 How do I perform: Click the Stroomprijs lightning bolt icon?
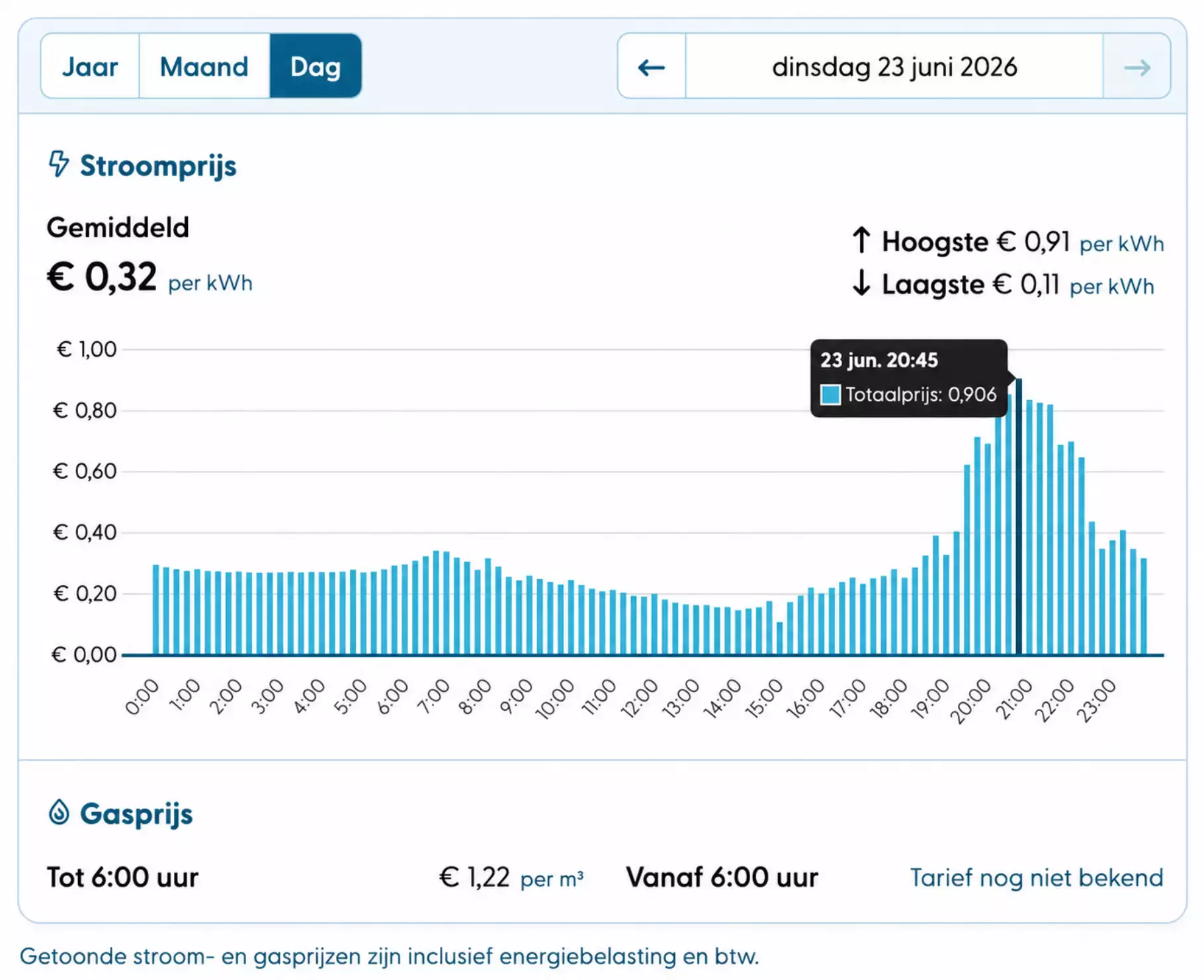coord(59,164)
